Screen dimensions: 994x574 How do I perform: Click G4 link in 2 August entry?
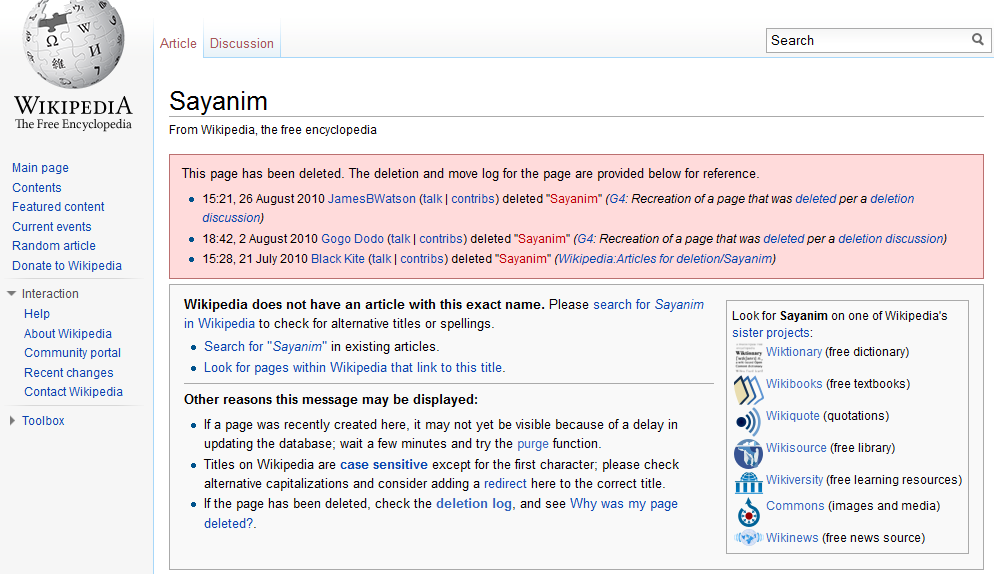587,238
